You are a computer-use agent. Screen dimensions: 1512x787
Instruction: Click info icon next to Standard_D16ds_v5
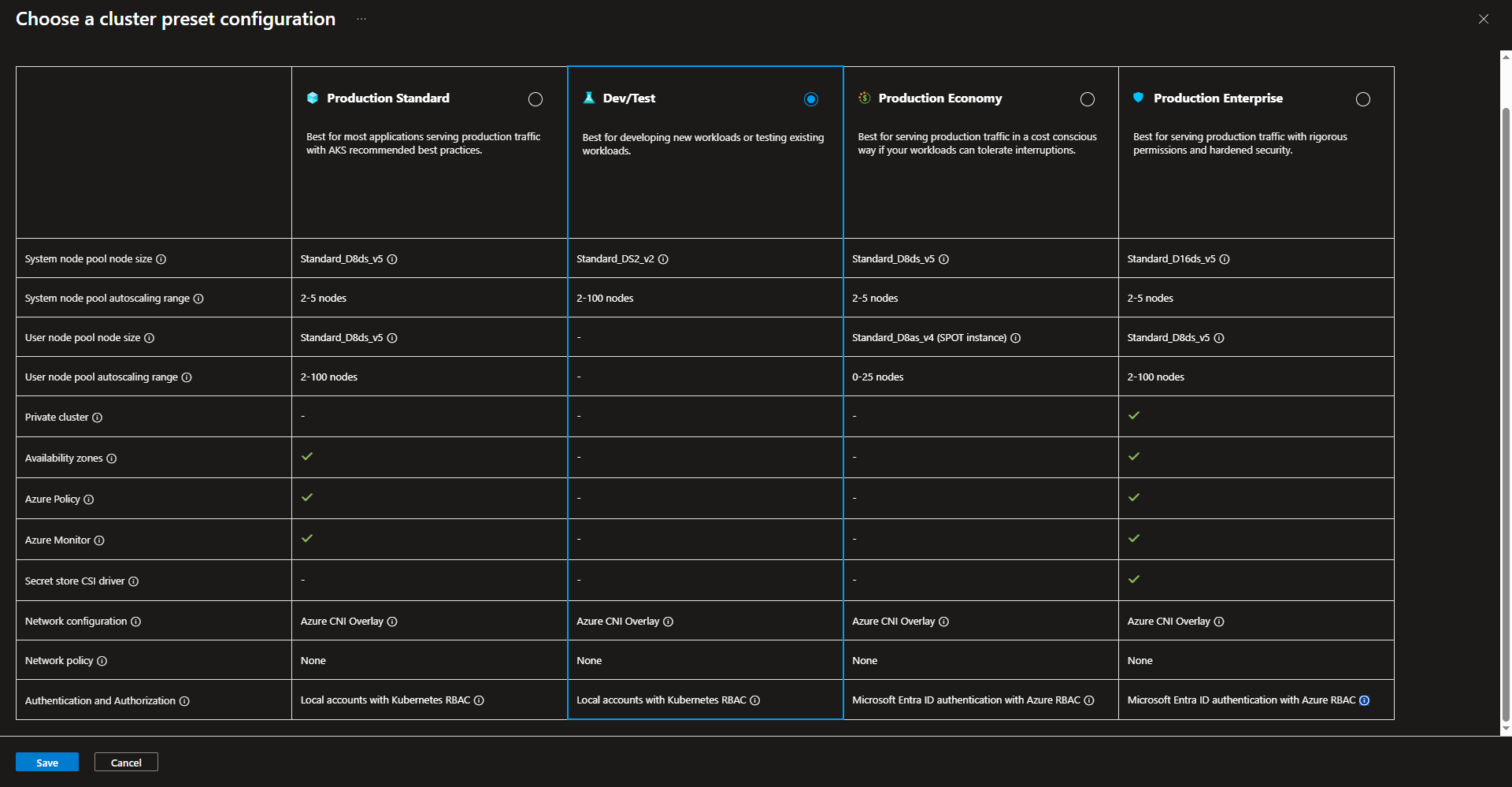(1225, 259)
